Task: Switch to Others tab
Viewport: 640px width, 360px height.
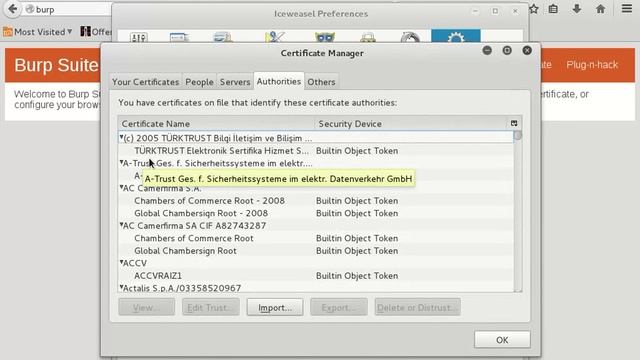Action: pyautogui.click(x=321, y=82)
